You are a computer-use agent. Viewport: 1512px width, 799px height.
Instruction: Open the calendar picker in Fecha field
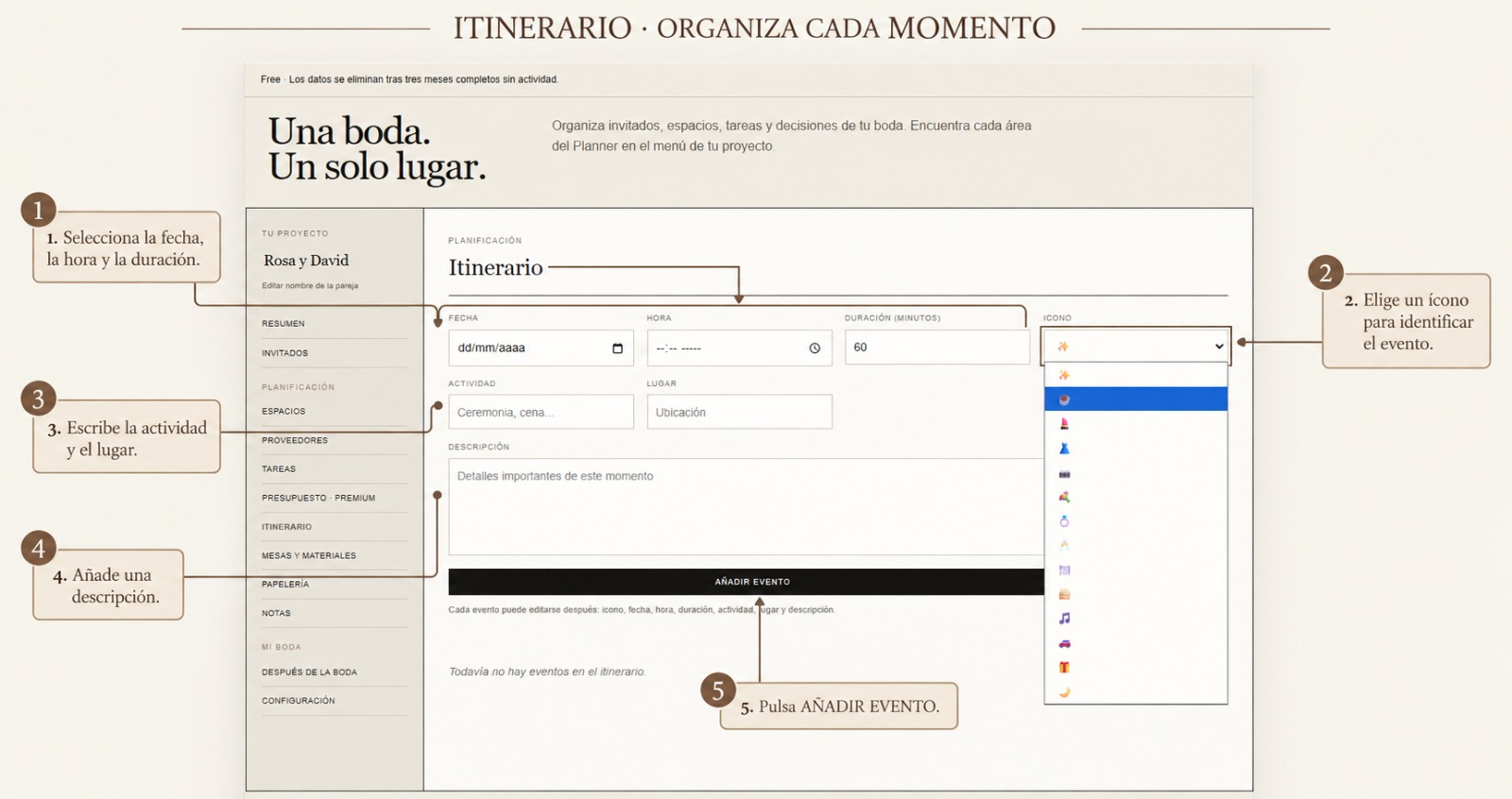[617, 348]
